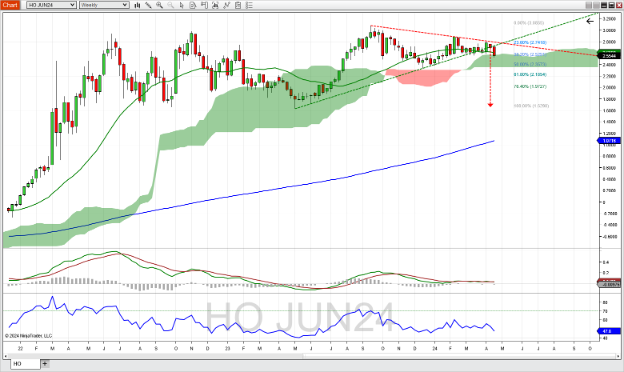Image resolution: width=624 pixels, height=372 pixels.
Task: Click the zoom in magnifier icon
Action: click(x=159, y=5)
